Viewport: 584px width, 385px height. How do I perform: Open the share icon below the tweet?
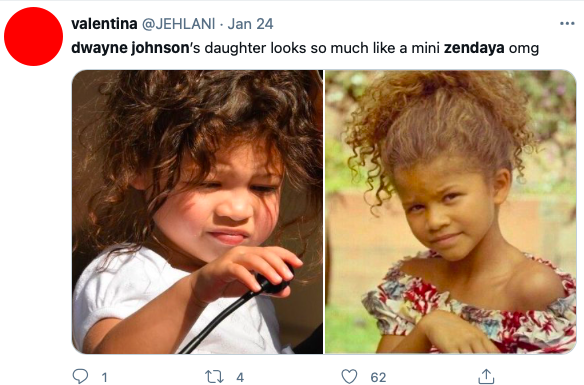click(486, 376)
